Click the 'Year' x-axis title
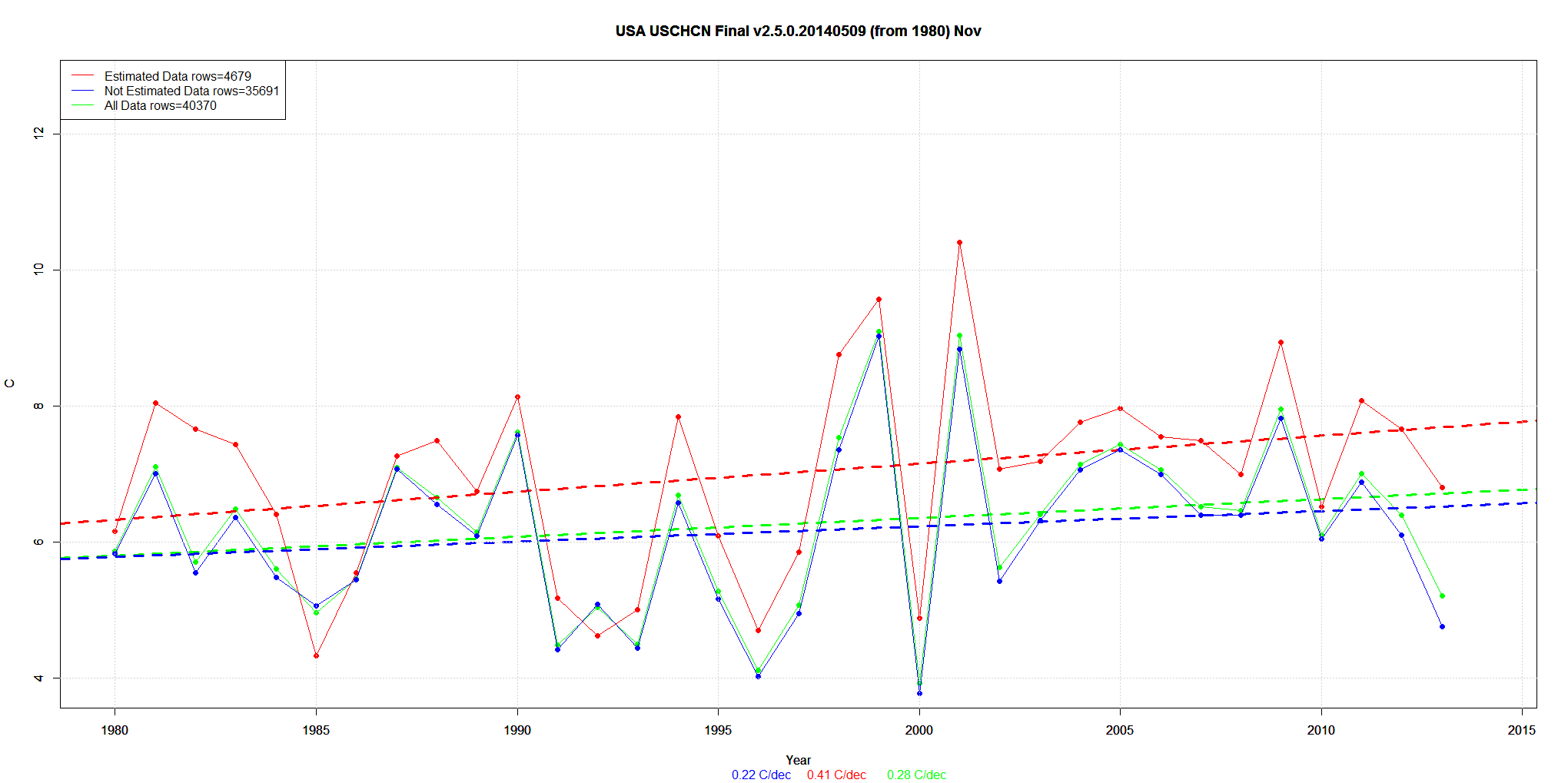1568x783 pixels. (x=798, y=760)
